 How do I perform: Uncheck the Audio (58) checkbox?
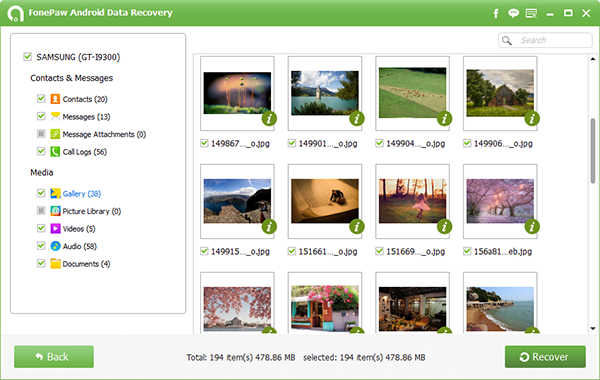(41, 246)
